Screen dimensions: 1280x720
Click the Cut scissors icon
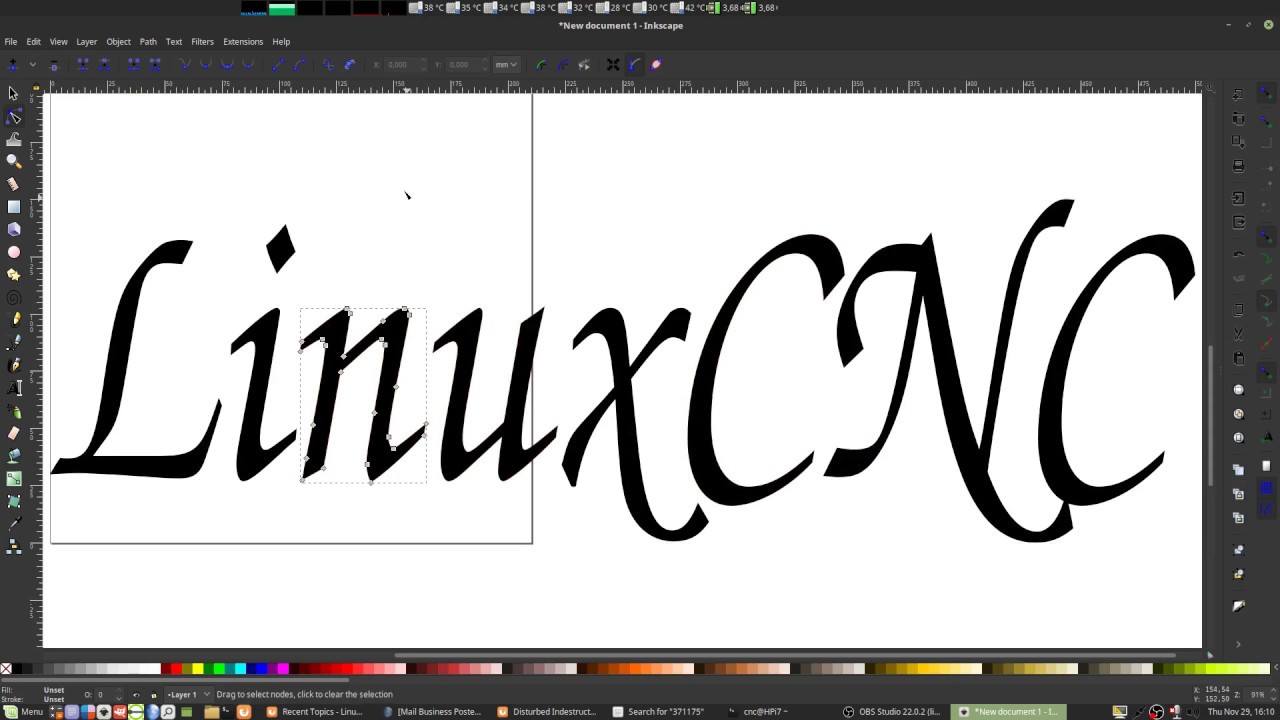point(1238,334)
